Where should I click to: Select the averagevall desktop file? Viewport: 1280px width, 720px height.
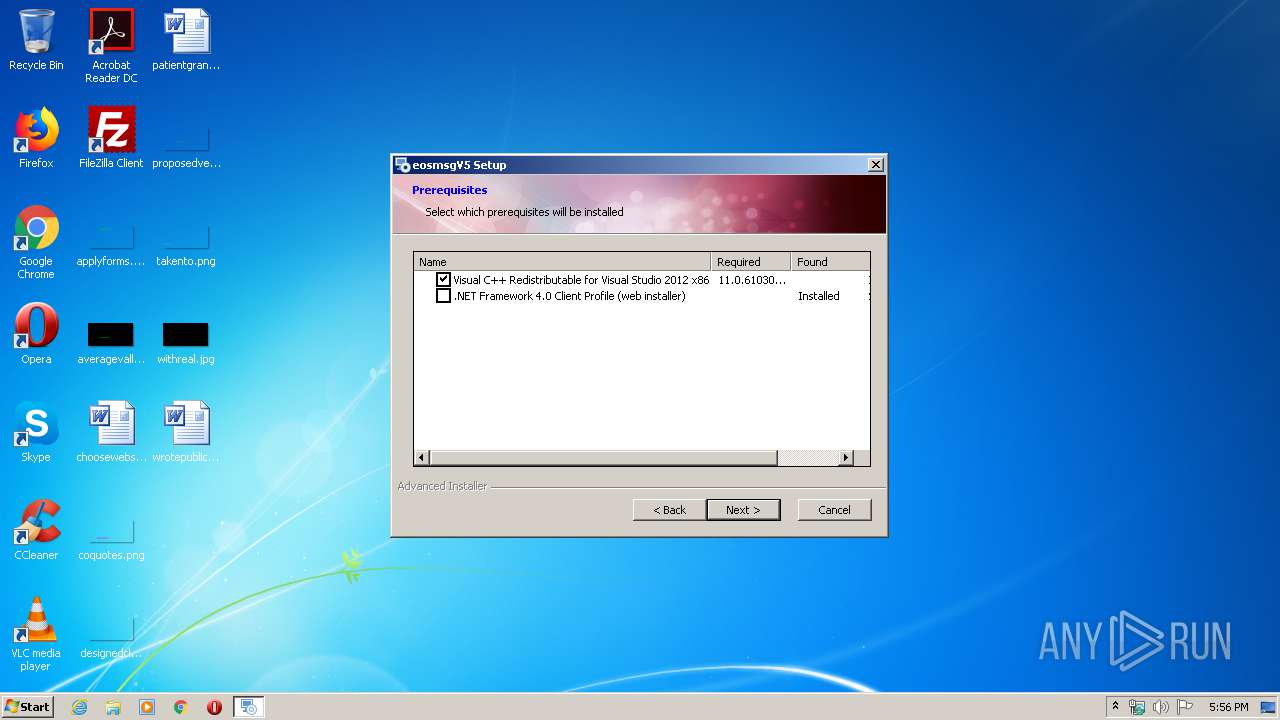point(111,342)
